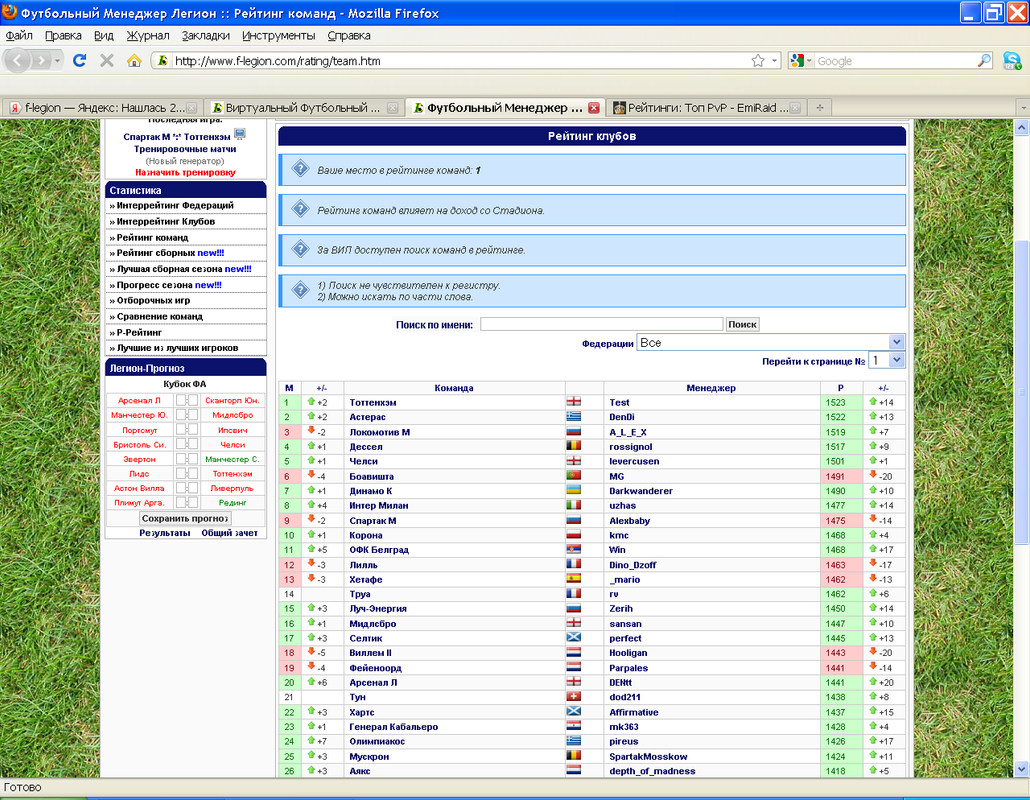1030x800 pixels.
Task: Open the Закладки menu
Action: point(206,35)
